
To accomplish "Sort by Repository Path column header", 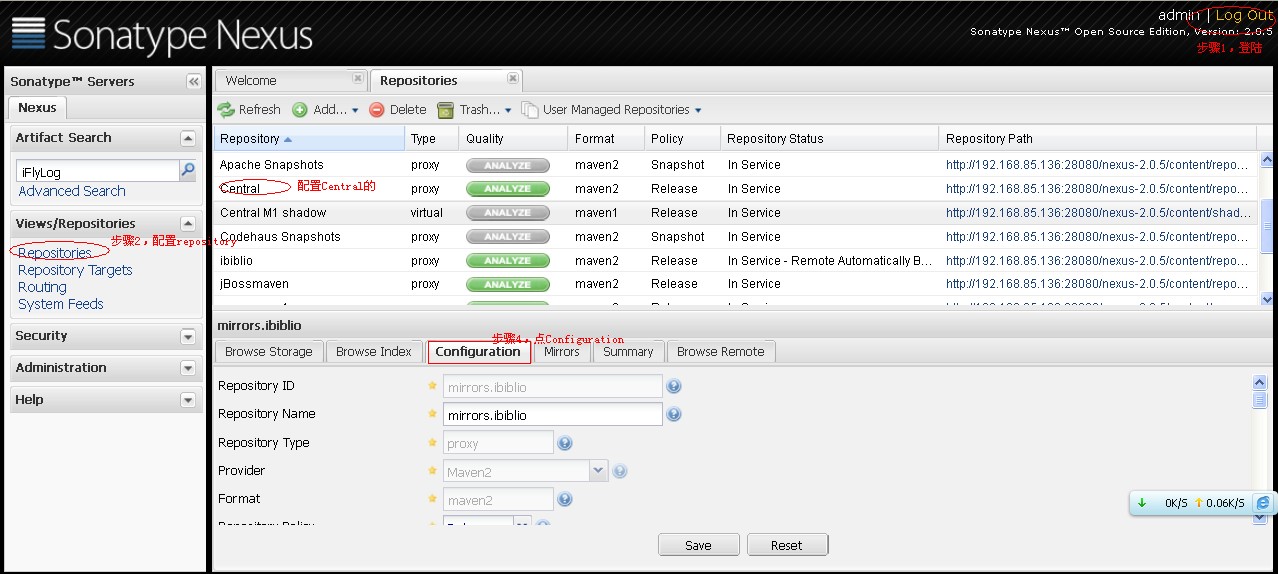I will pyautogui.click(x=1098, y=139).
